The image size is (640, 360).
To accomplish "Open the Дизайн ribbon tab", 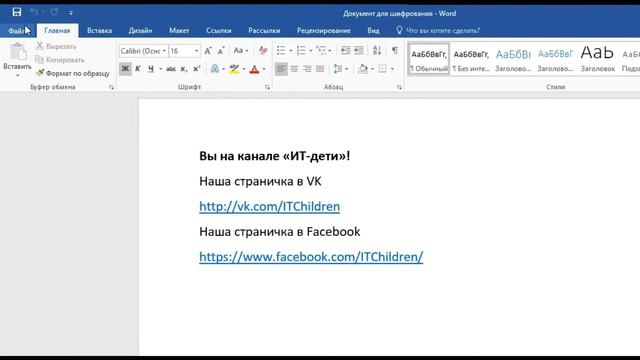I will (140, 31).
